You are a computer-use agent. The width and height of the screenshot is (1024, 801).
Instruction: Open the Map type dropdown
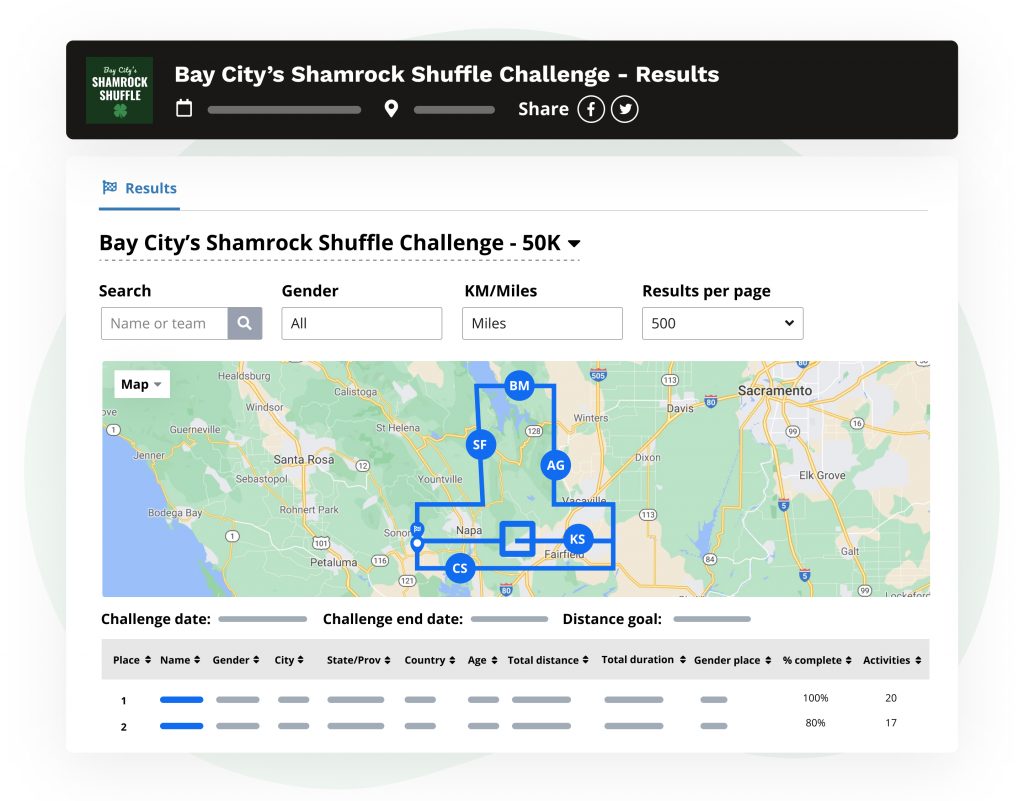pos(141,384)
